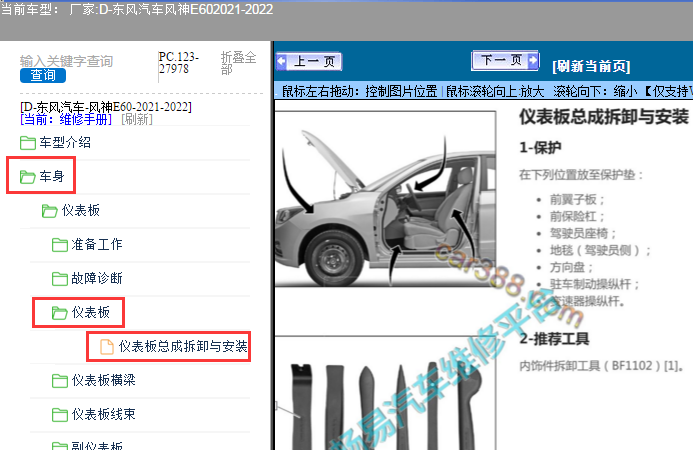Open the 准备工作 folder icon
The height and width of the screenshot is (450, 693).
pyautogui.click(x=60, y=244)
